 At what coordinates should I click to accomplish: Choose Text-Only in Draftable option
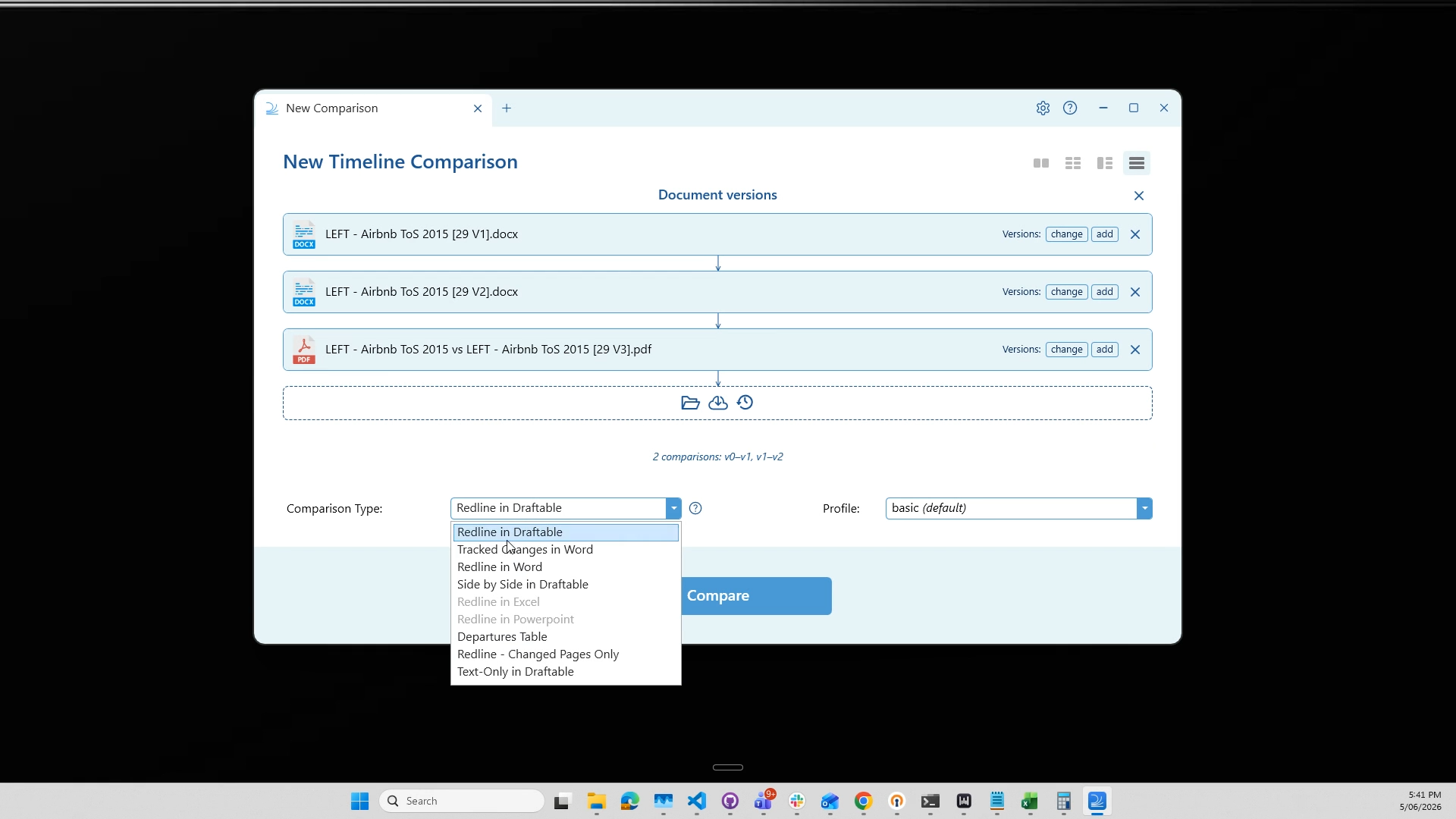(x=566, y=672)
